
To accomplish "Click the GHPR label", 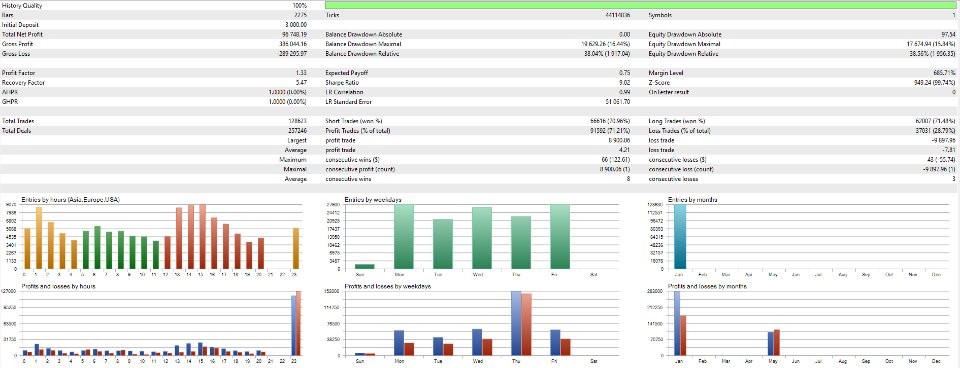I will [9, 102].
